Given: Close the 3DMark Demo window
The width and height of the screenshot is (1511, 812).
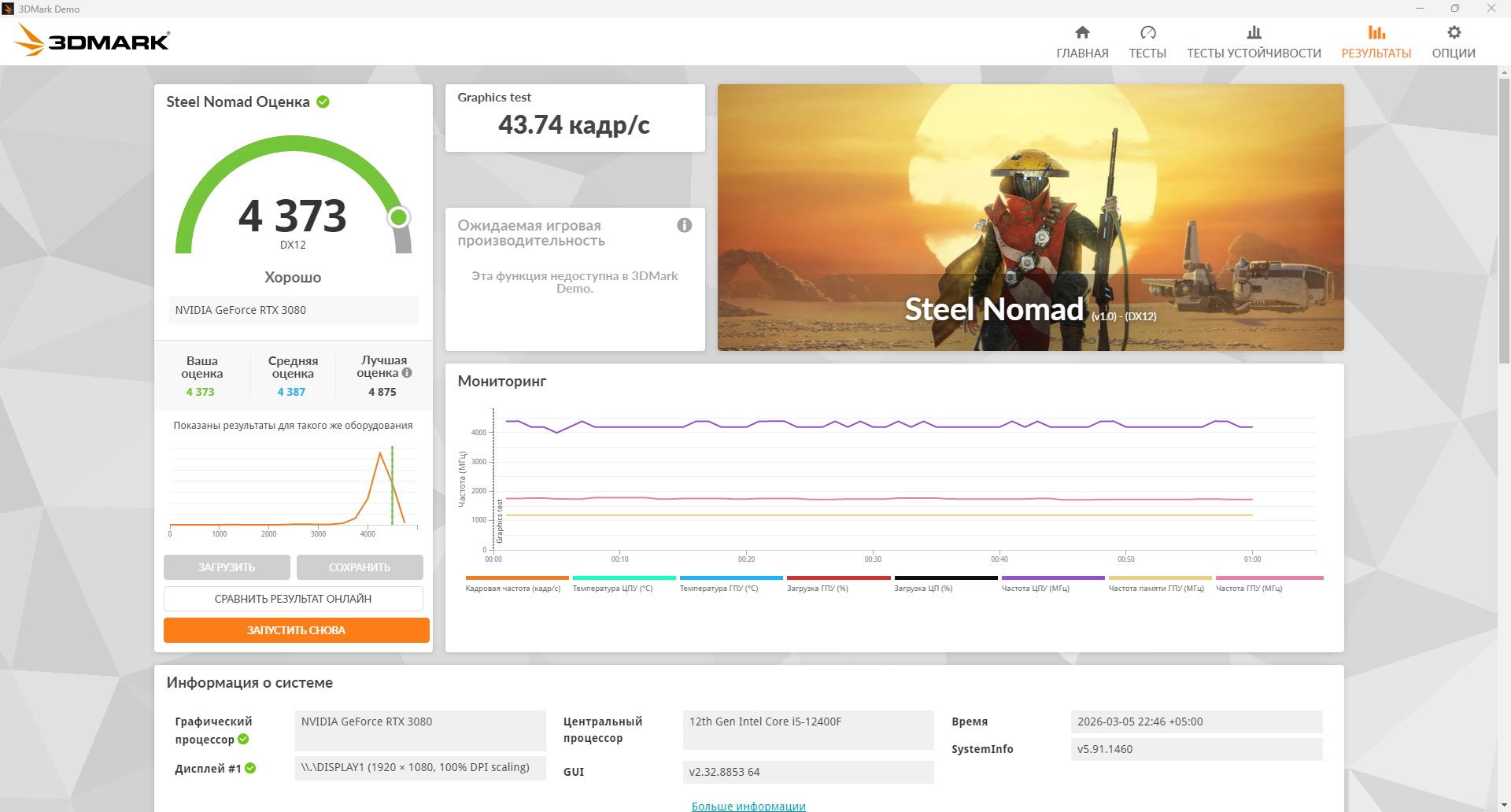Looking at the screenshot, I should click(x=1491, y=9).
